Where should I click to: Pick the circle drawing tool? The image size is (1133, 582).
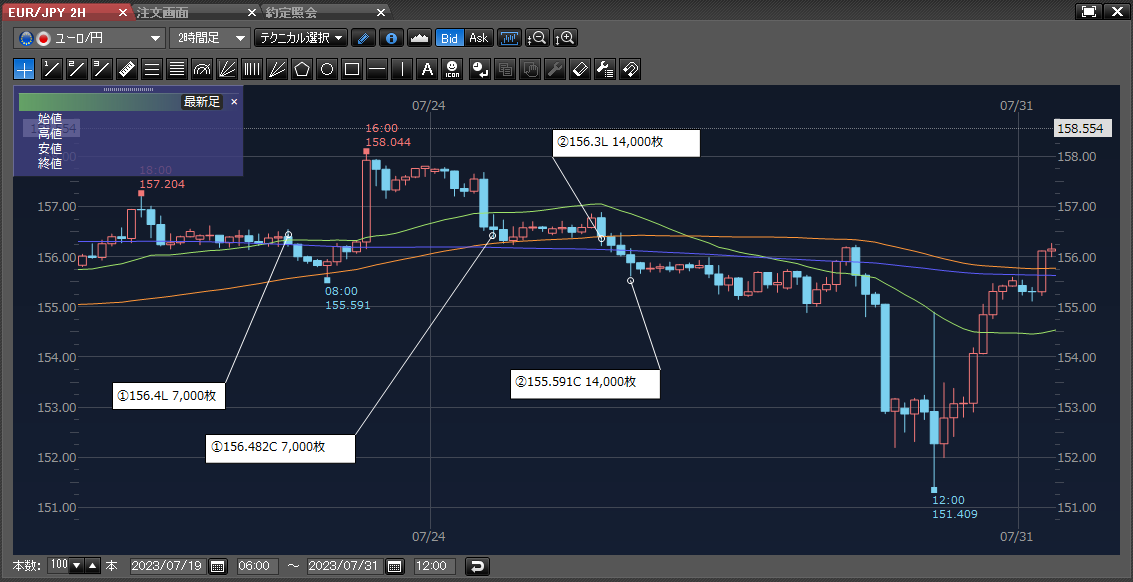(x=327, y=69)
